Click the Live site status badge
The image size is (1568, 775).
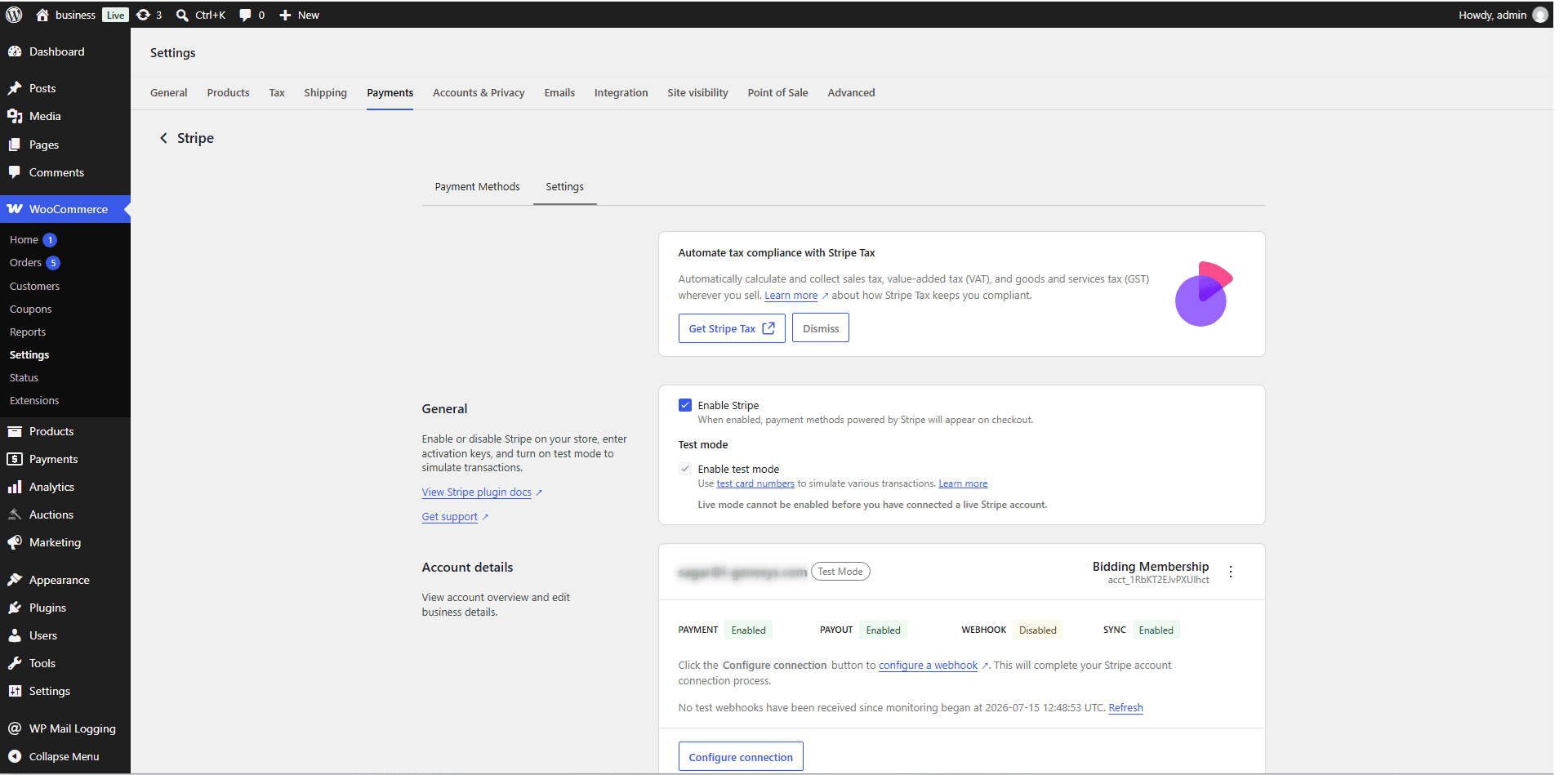[115, 15]
